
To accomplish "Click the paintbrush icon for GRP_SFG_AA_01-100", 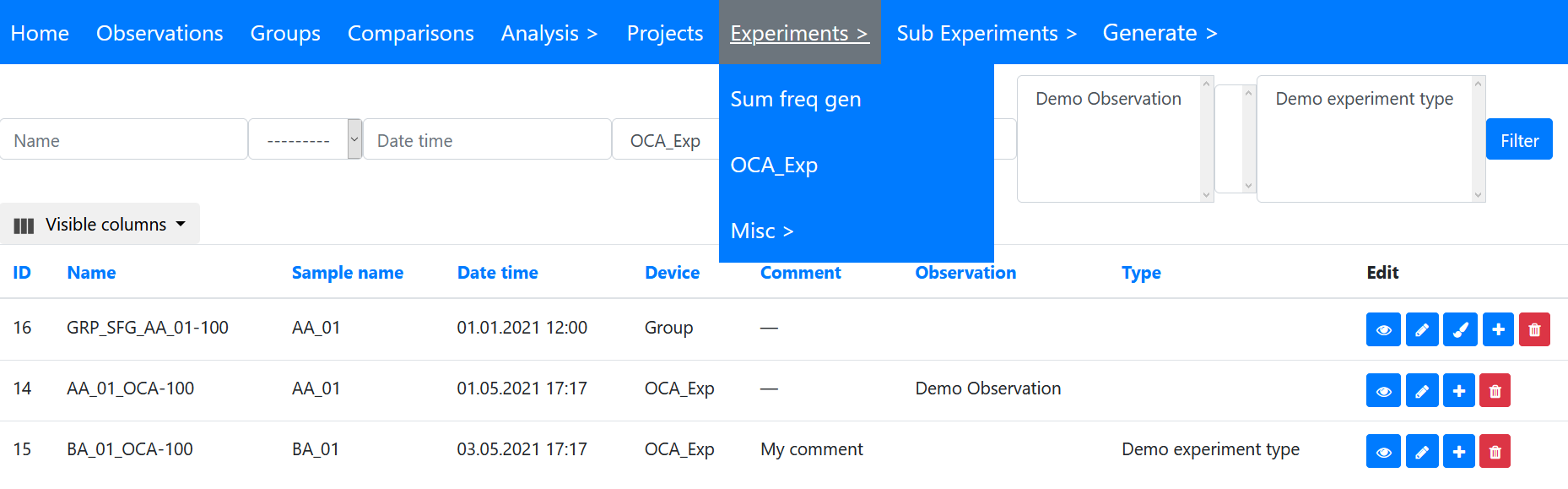I will [1460, 329].
